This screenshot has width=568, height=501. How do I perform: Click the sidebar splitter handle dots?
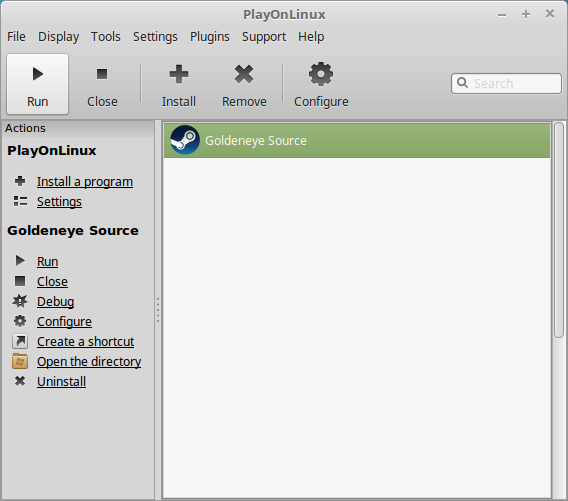[x=158, y=310]
